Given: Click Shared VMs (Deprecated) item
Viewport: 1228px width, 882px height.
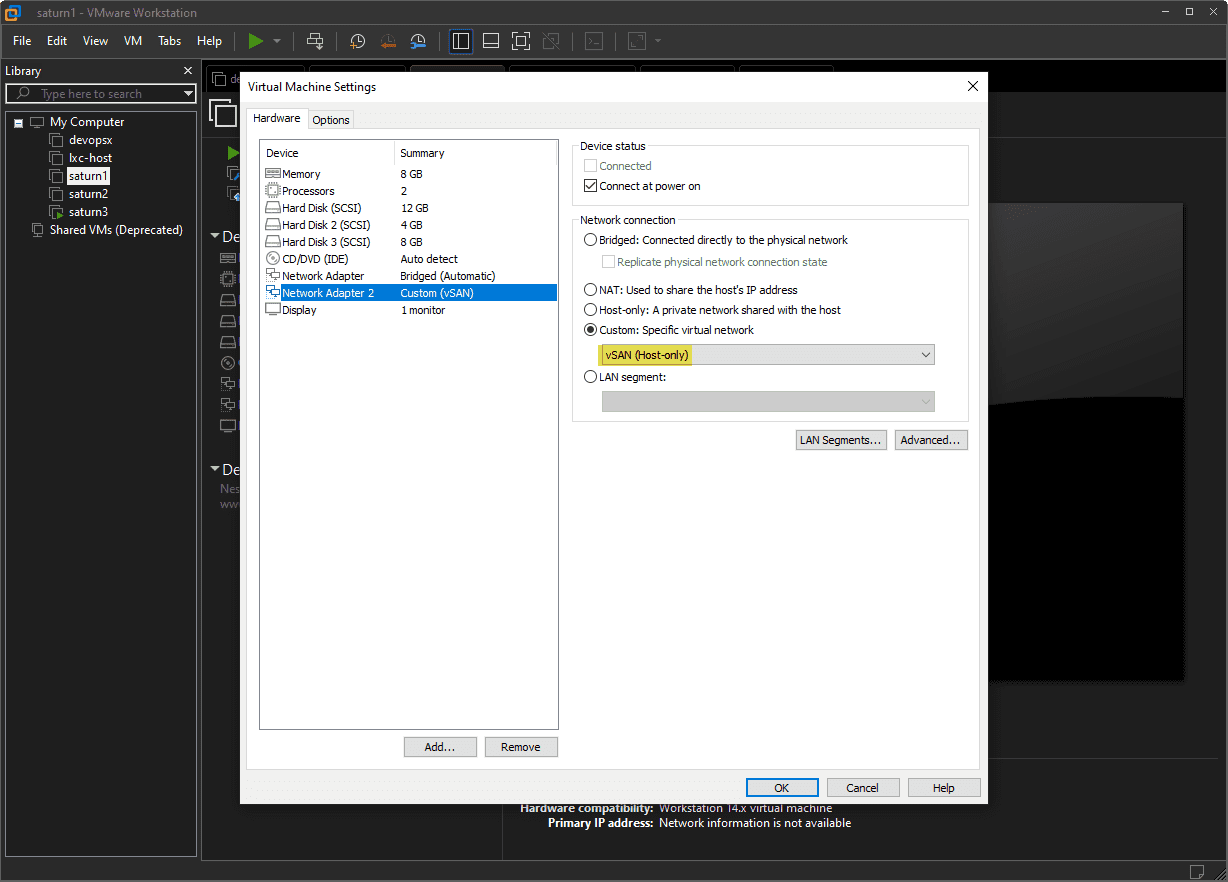Looking at the screenshot, I should [116, 230].
